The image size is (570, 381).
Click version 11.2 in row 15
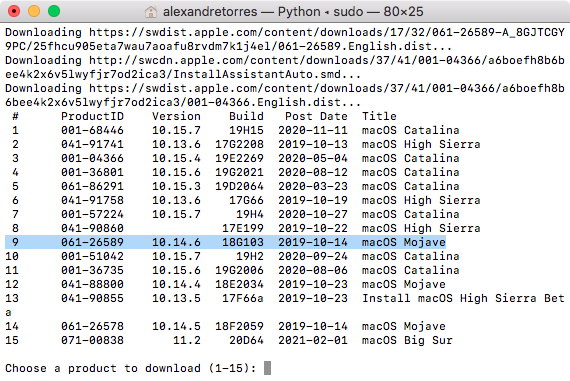coord(187,340)
